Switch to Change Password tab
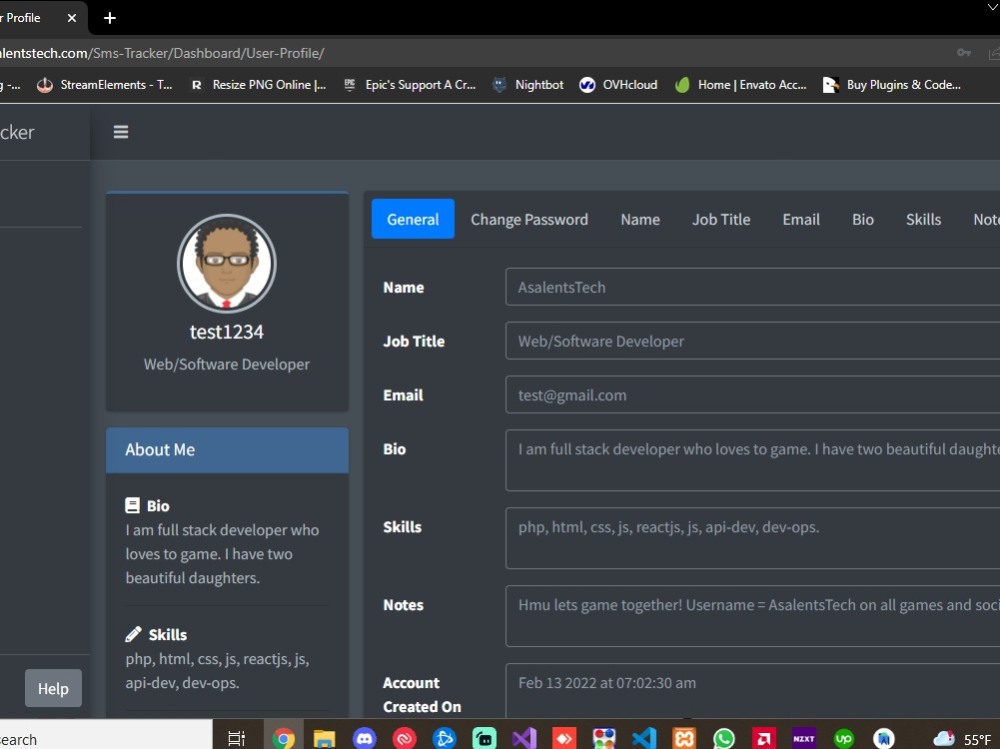The image size is (1000, 749). click(529, 219)
